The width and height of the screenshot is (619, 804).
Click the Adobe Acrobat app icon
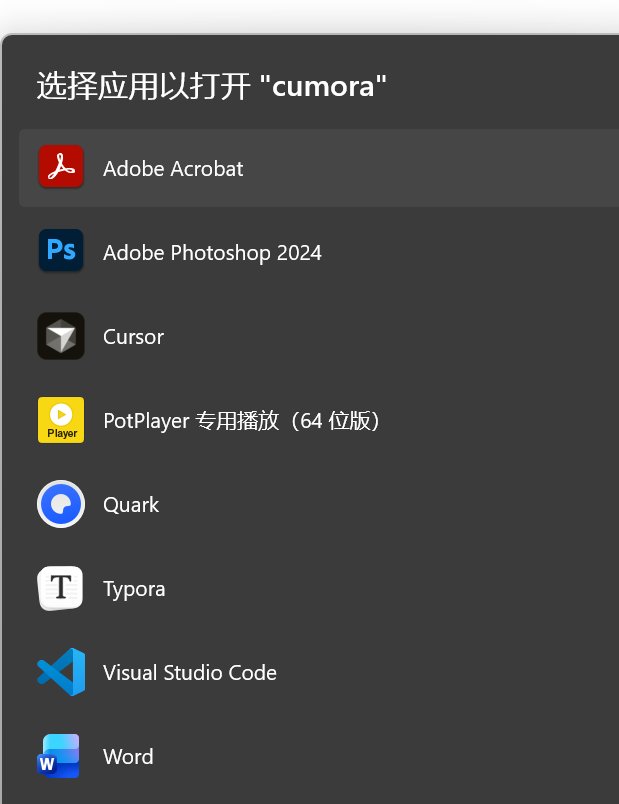point(61,166)
